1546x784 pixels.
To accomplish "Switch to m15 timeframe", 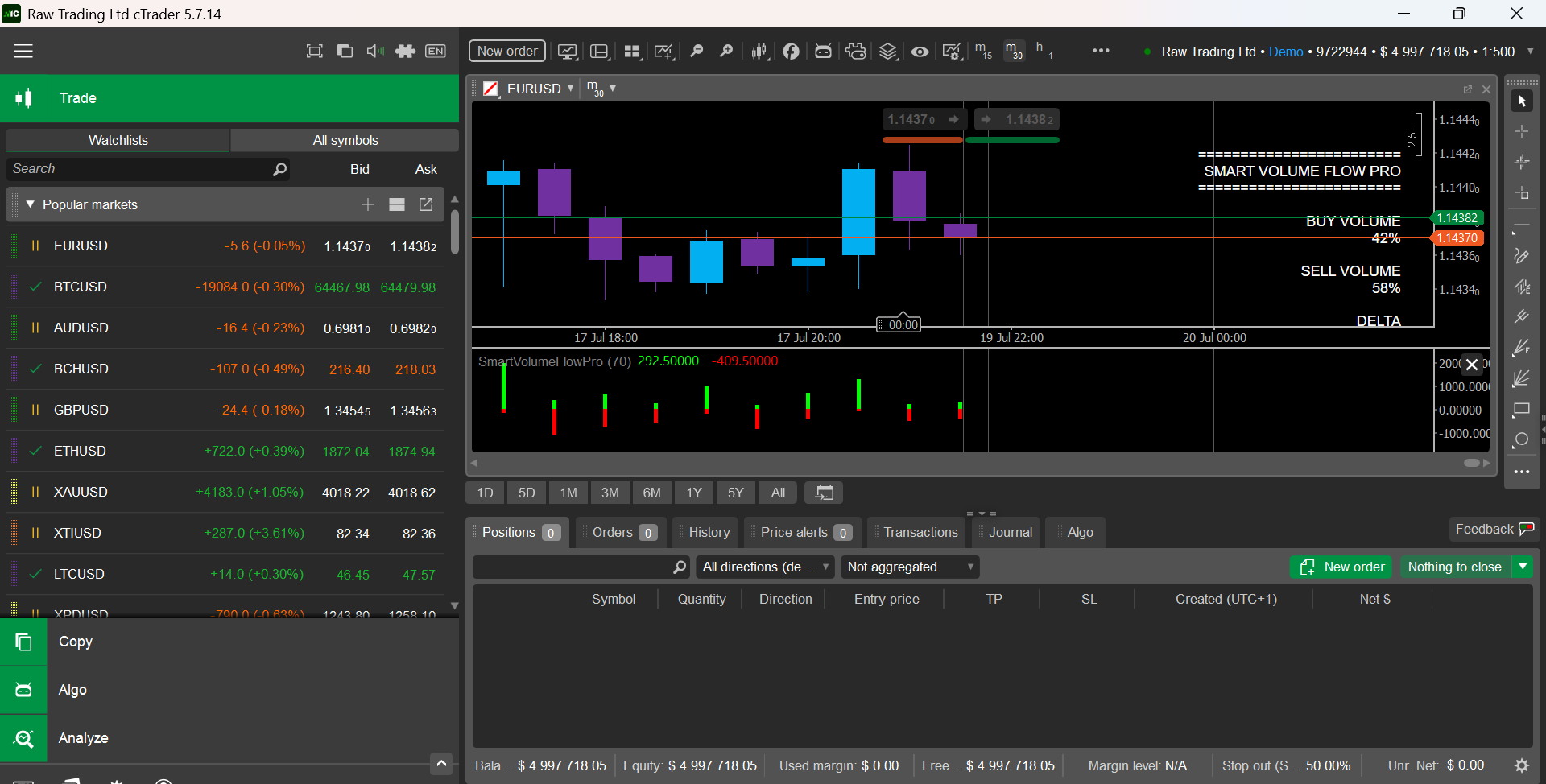I will coord(983,51).
